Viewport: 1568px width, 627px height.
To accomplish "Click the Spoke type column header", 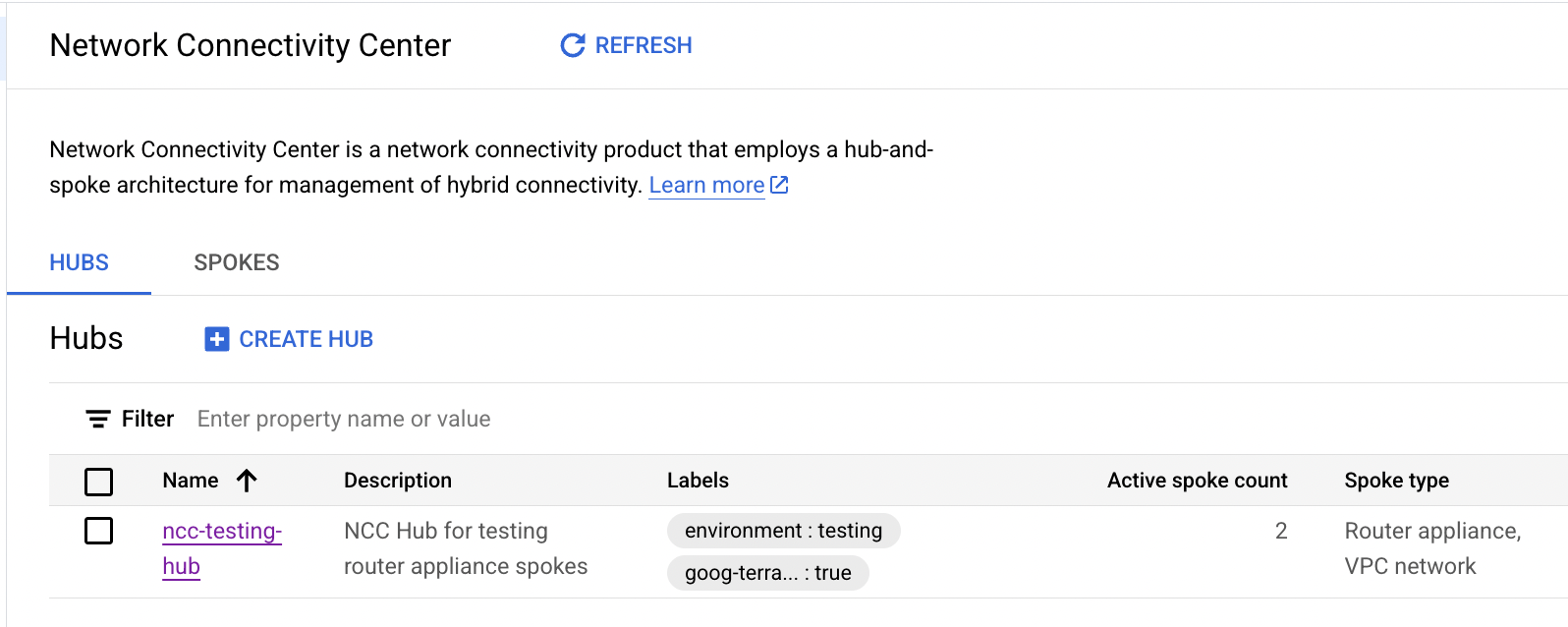I will 1396,481.
